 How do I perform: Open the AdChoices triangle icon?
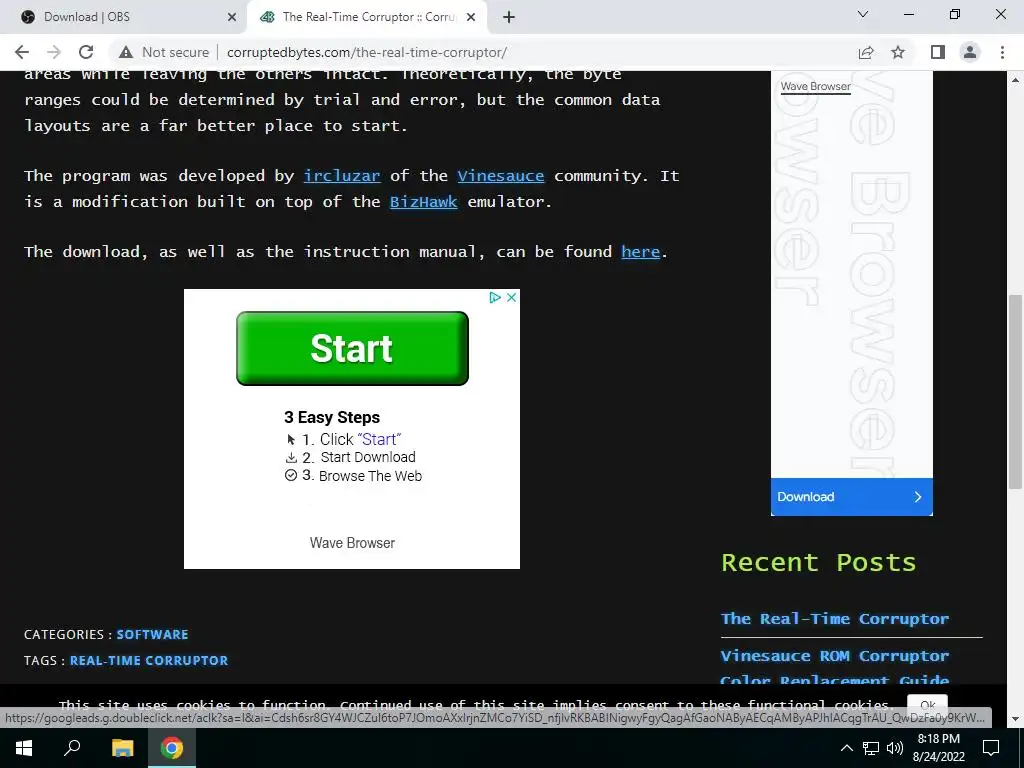tap(495, 297)
